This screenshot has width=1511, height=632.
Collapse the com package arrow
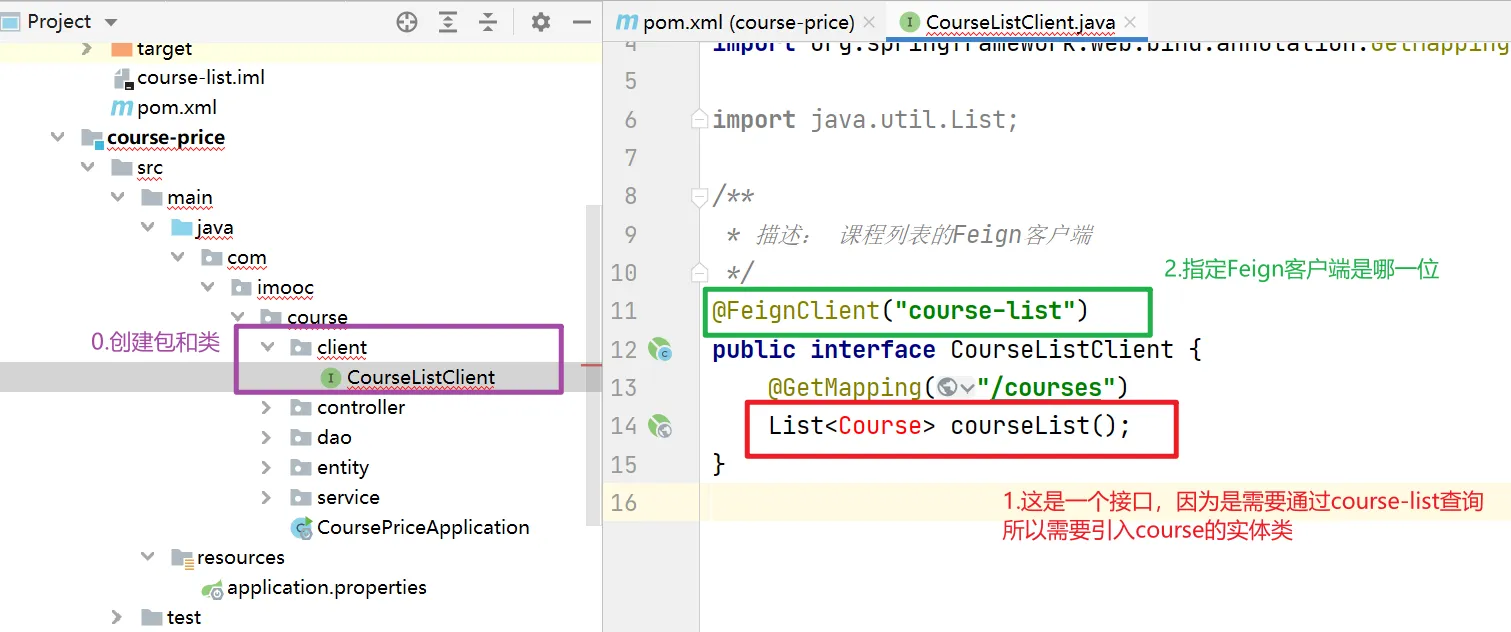(178, 257)
